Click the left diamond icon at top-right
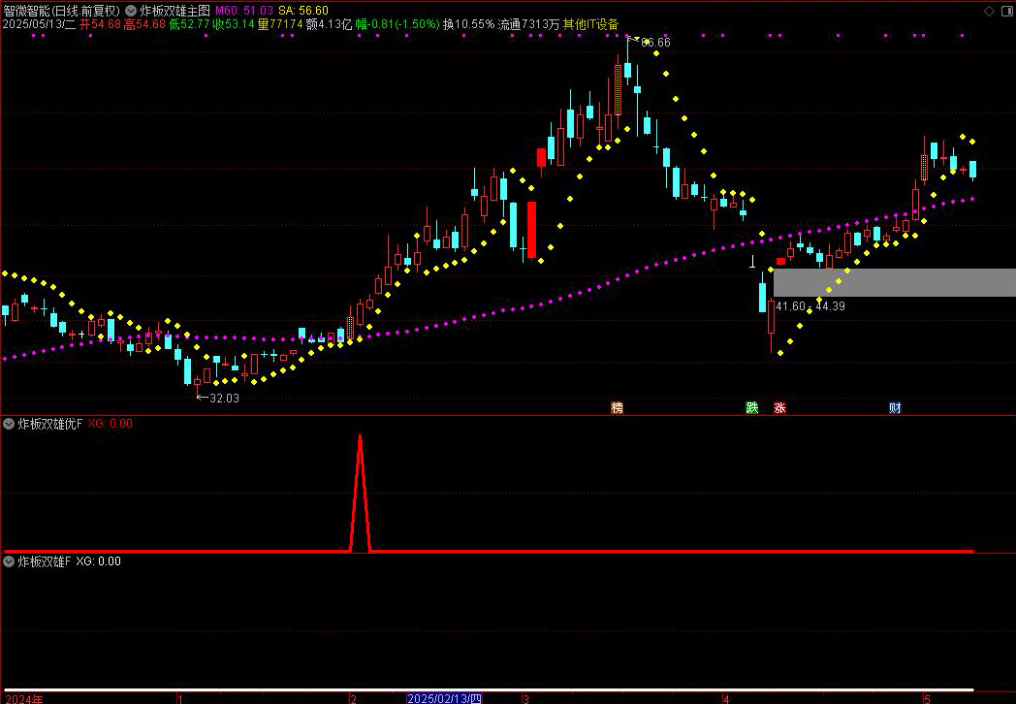The image size is (1016, 704). click(989, 10)
